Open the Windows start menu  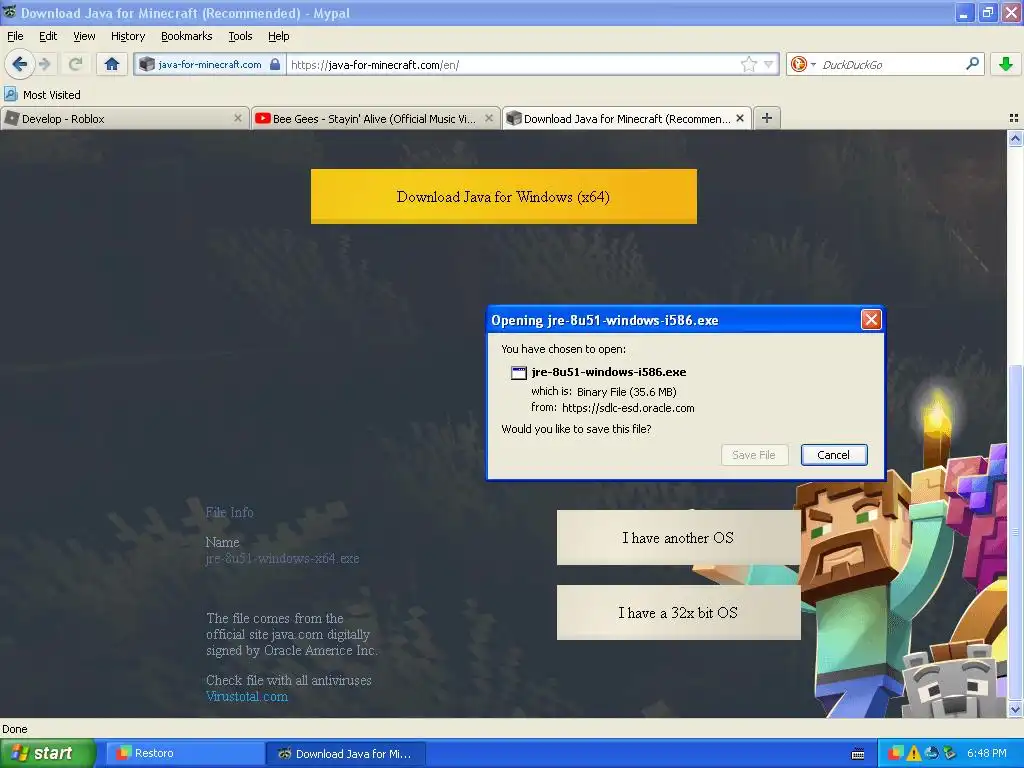point(47,753)
